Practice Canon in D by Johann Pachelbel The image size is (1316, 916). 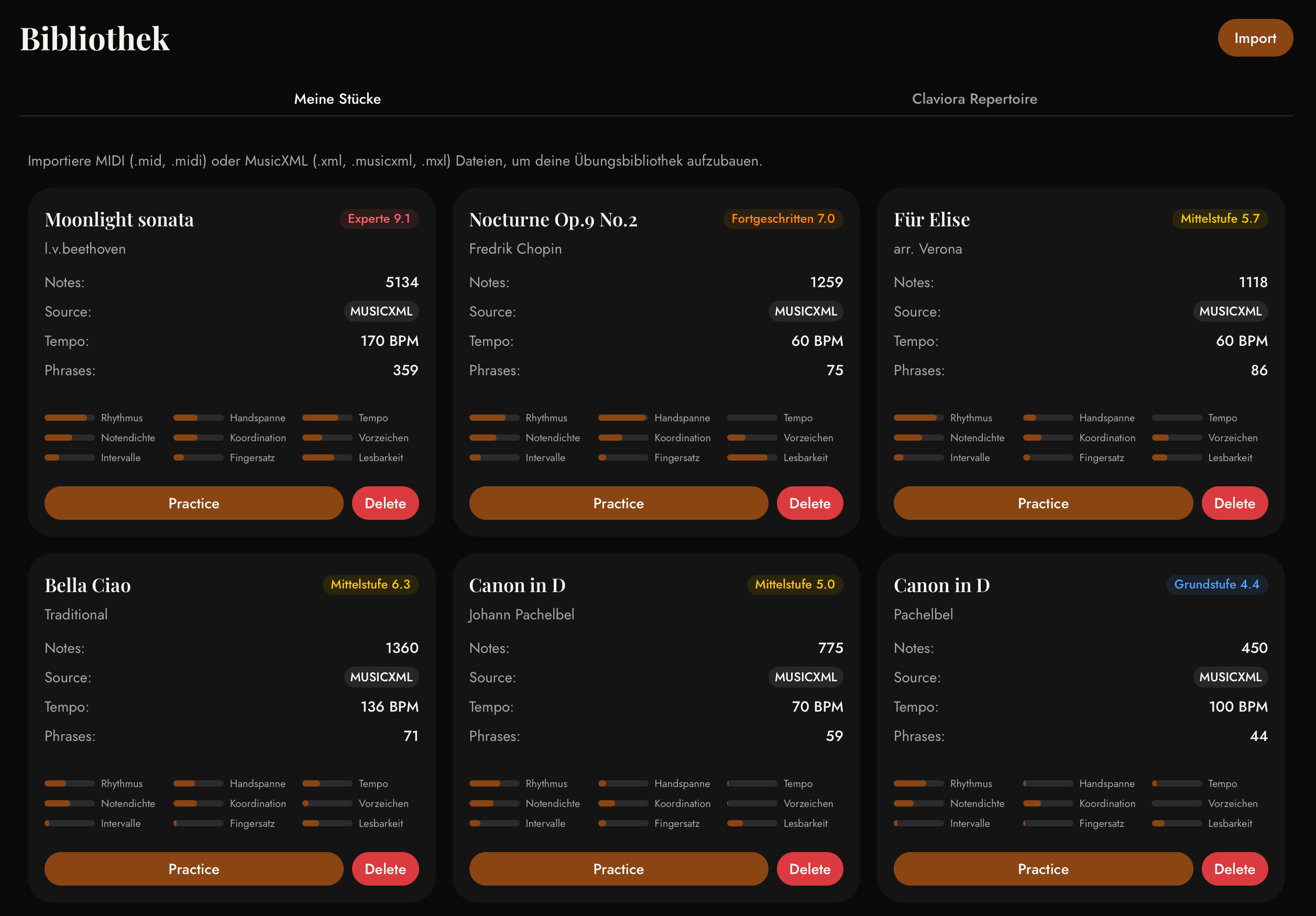click(x=618, y=868)
